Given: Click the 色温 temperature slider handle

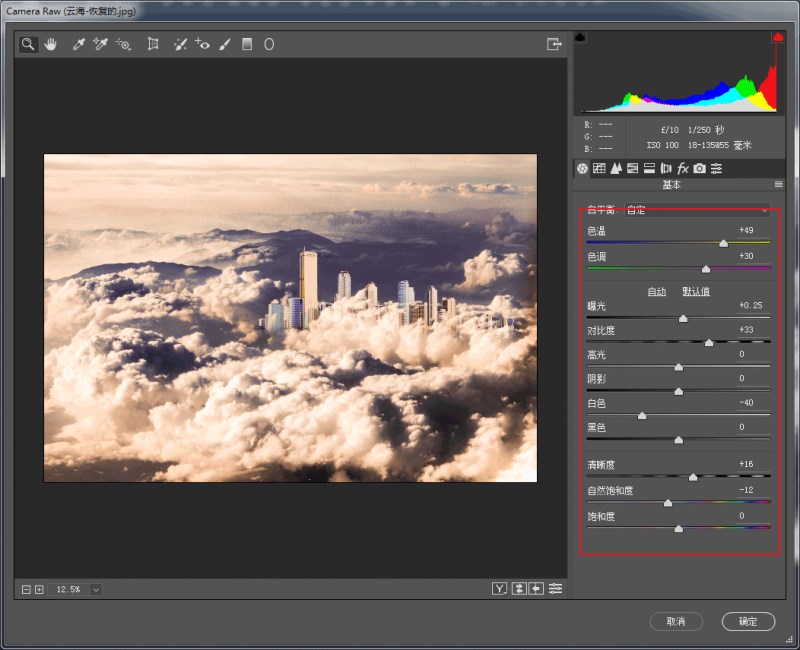Looking at the screenshot, I should (x=723, y=243).
